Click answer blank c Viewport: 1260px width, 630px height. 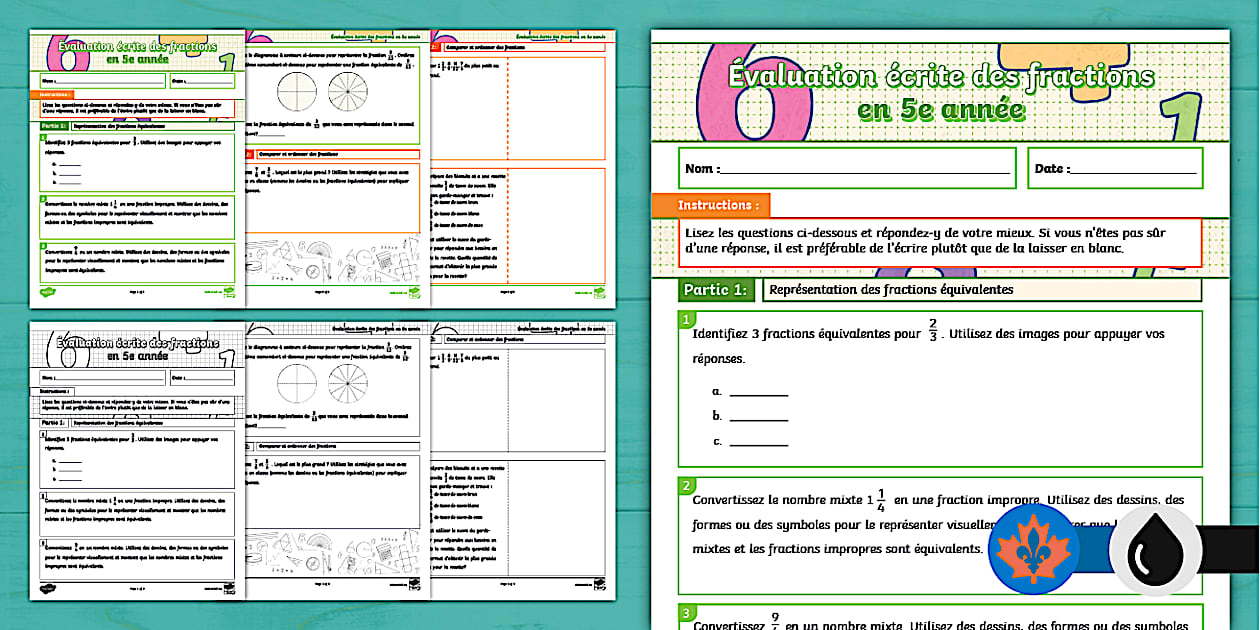click(x=758, y=442)
